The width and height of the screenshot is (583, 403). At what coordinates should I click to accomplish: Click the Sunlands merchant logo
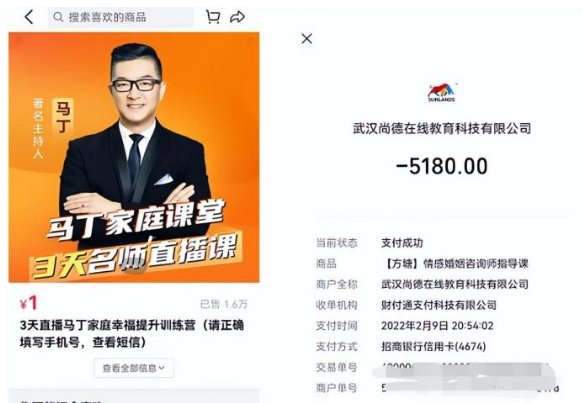pos(441,92)
